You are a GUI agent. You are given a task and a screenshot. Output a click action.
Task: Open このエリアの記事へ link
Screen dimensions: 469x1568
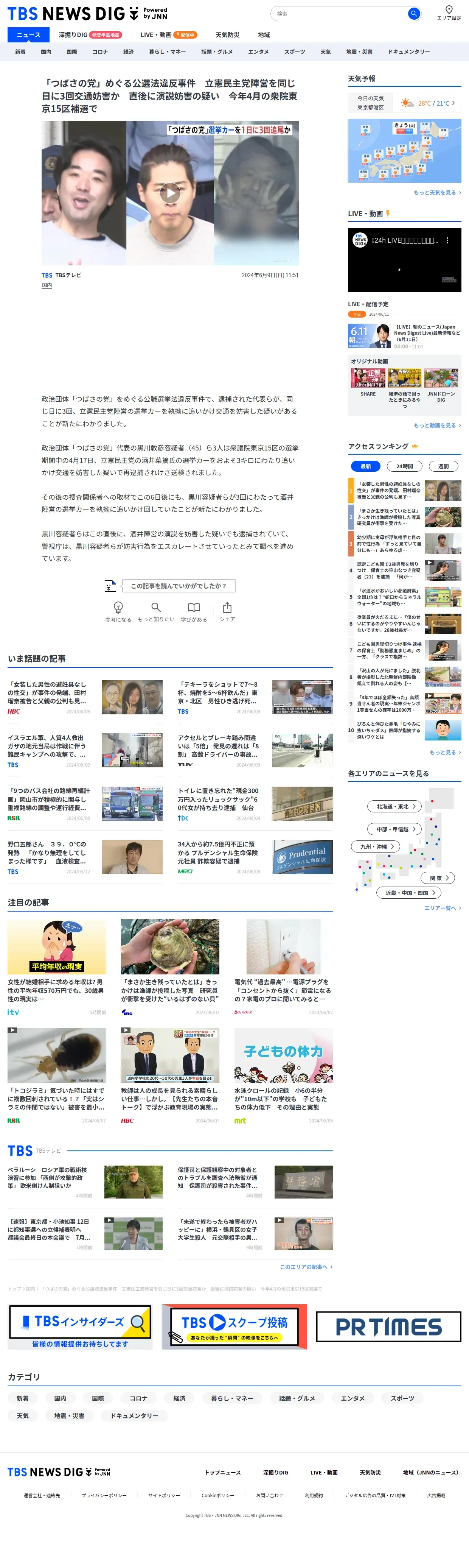click(x=306, y=1267)
